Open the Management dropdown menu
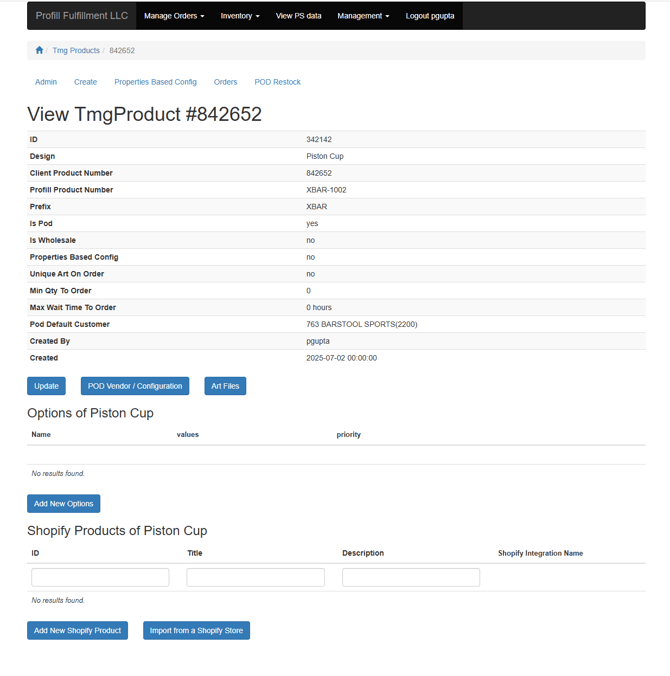The height and width of the screenshot is (676, 670). (363, 16)
